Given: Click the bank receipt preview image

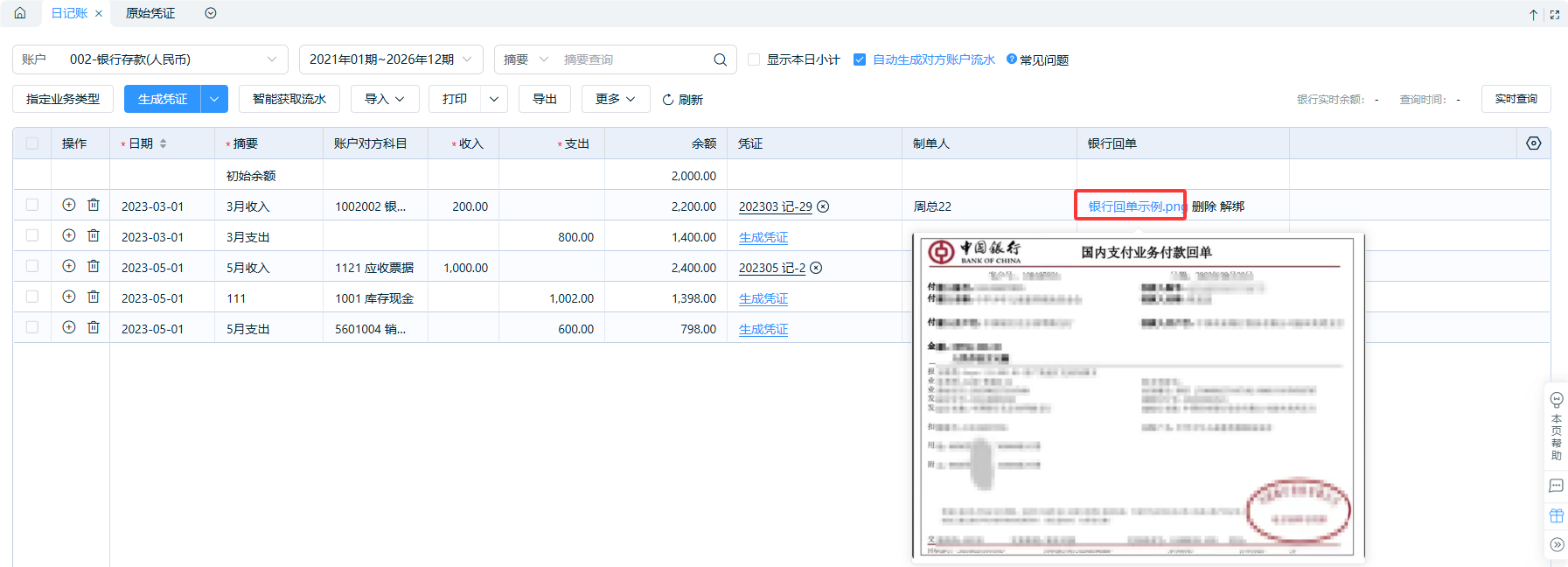Looking at the screenshot, I should pos(1137,398).
